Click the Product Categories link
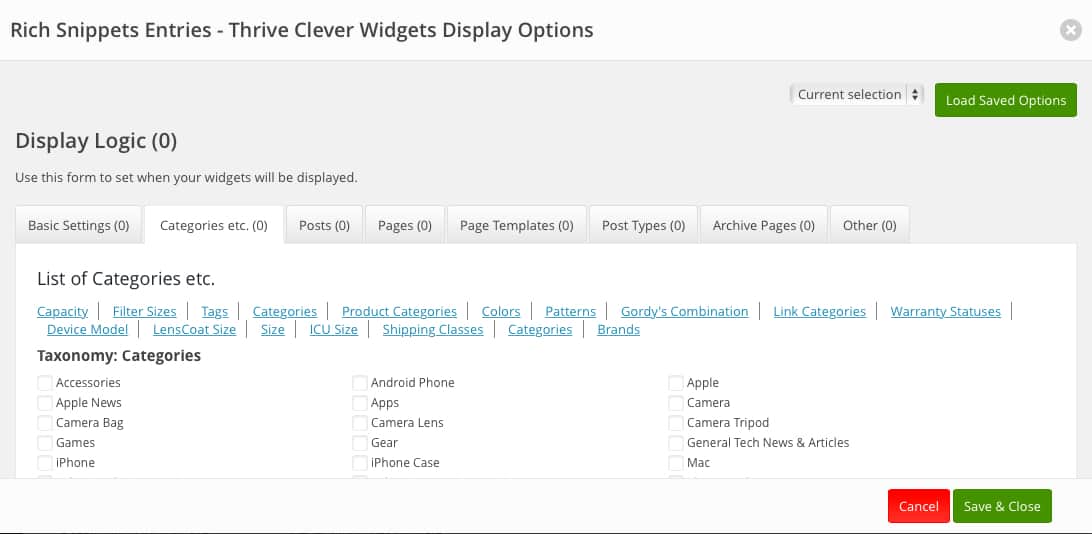1092x534 pixels. (x=399, y=311)
